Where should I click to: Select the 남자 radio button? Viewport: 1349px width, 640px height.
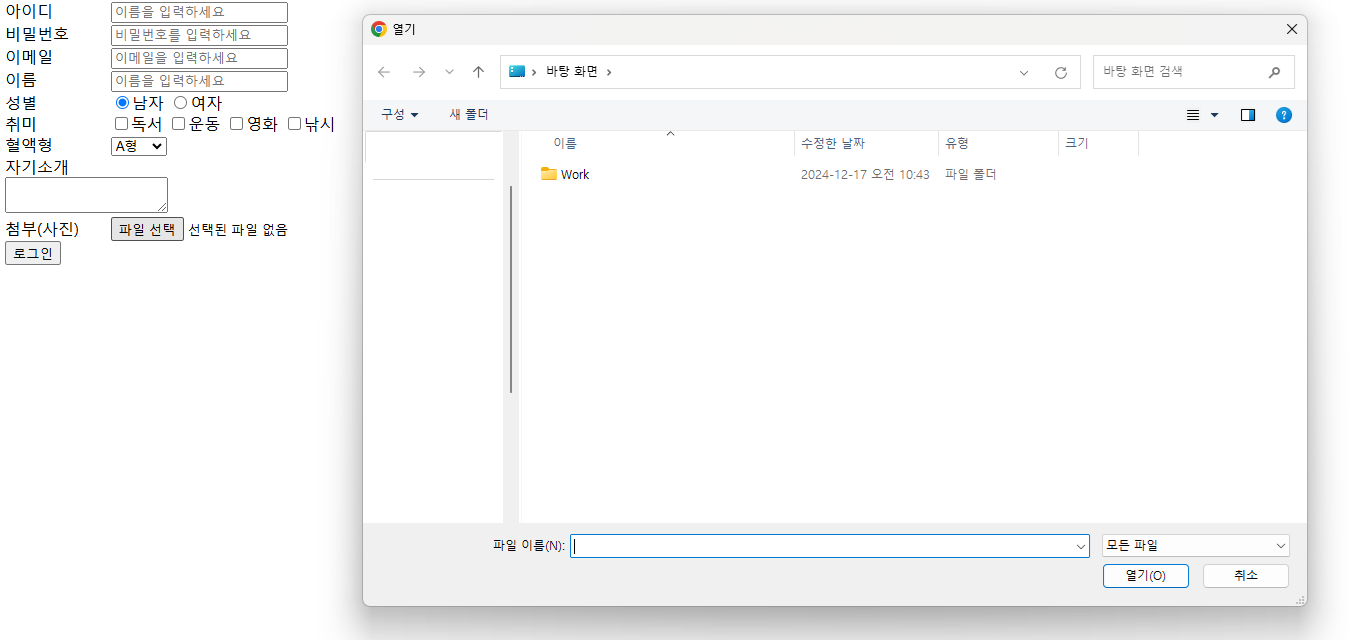pyautogui.click(x=122, y=102)
